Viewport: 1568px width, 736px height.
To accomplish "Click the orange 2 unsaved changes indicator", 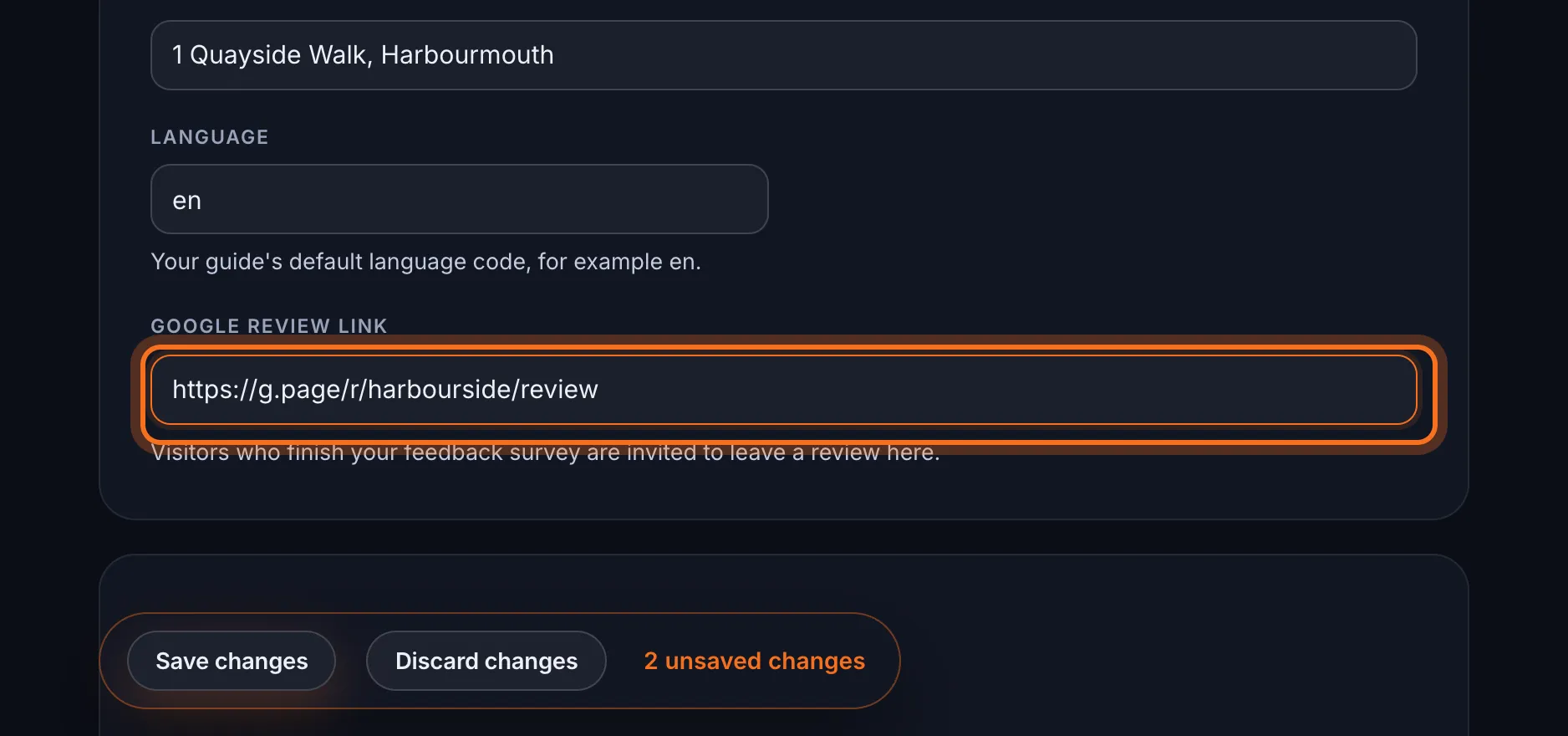I will point(754,661).
